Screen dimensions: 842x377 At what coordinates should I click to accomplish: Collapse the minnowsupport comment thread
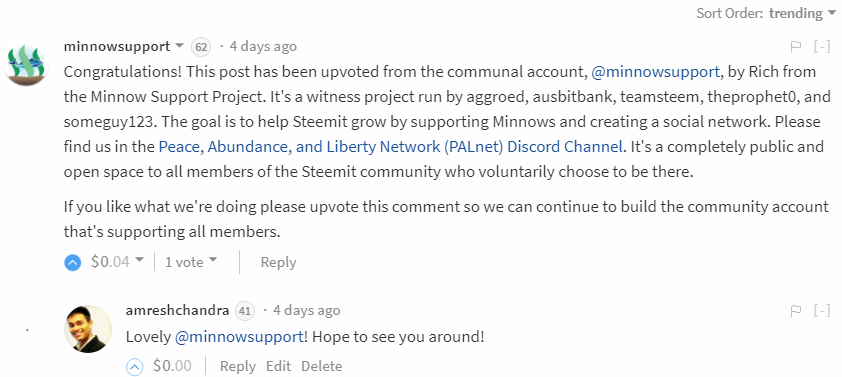822,47
